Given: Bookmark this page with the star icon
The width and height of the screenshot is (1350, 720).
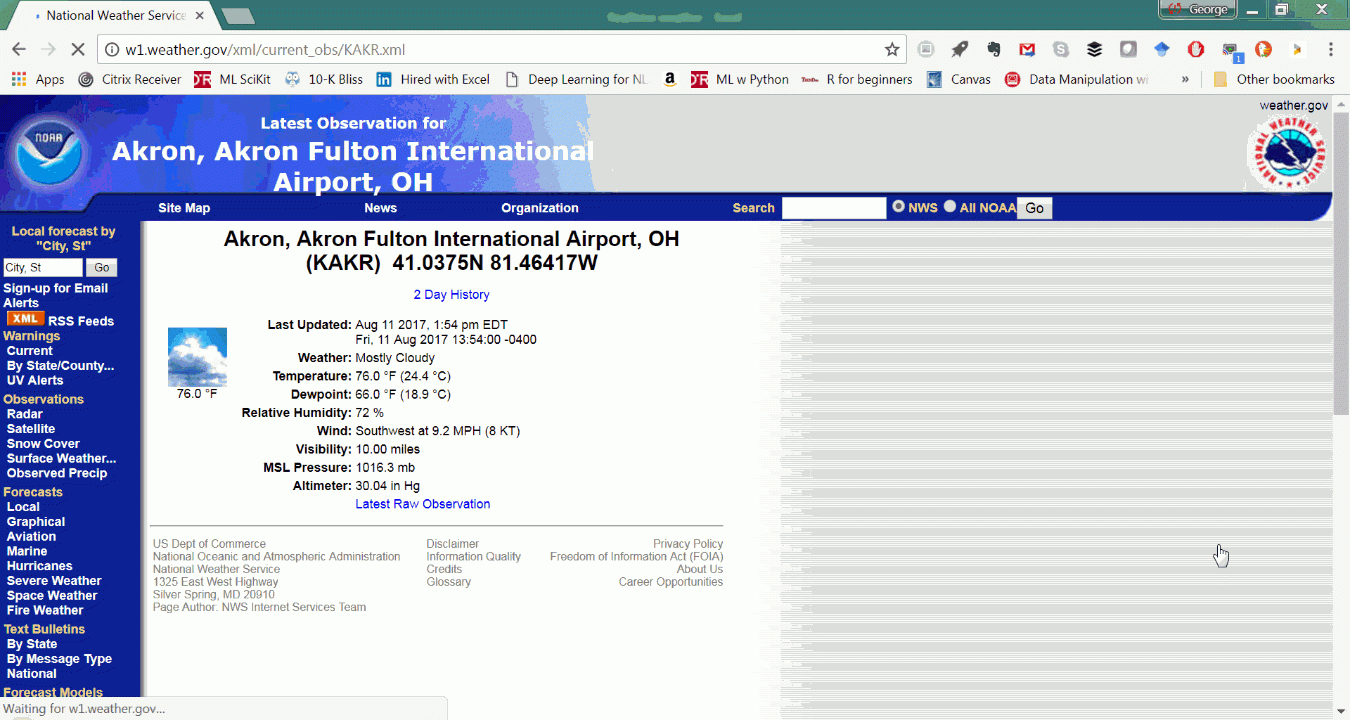Looking at the screenshot, I should [892, 49].
